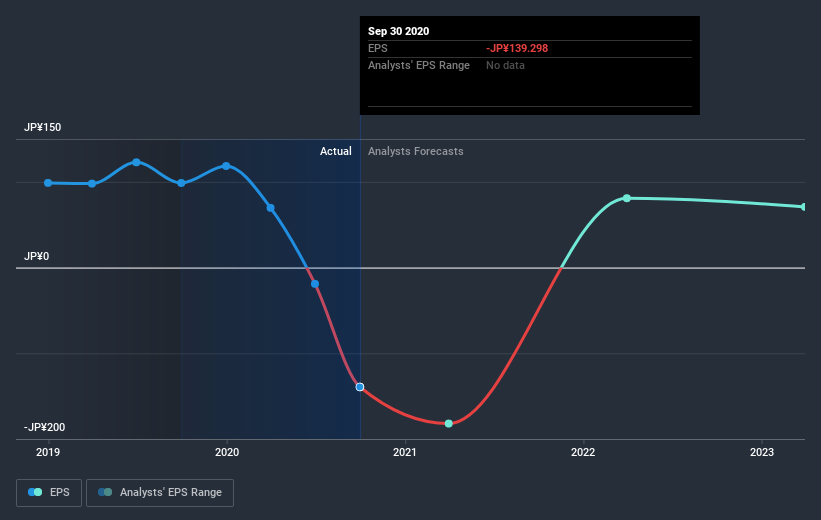Click the first EPS point at 2019
Screen dimensions: 821x520
pos(48,183)
